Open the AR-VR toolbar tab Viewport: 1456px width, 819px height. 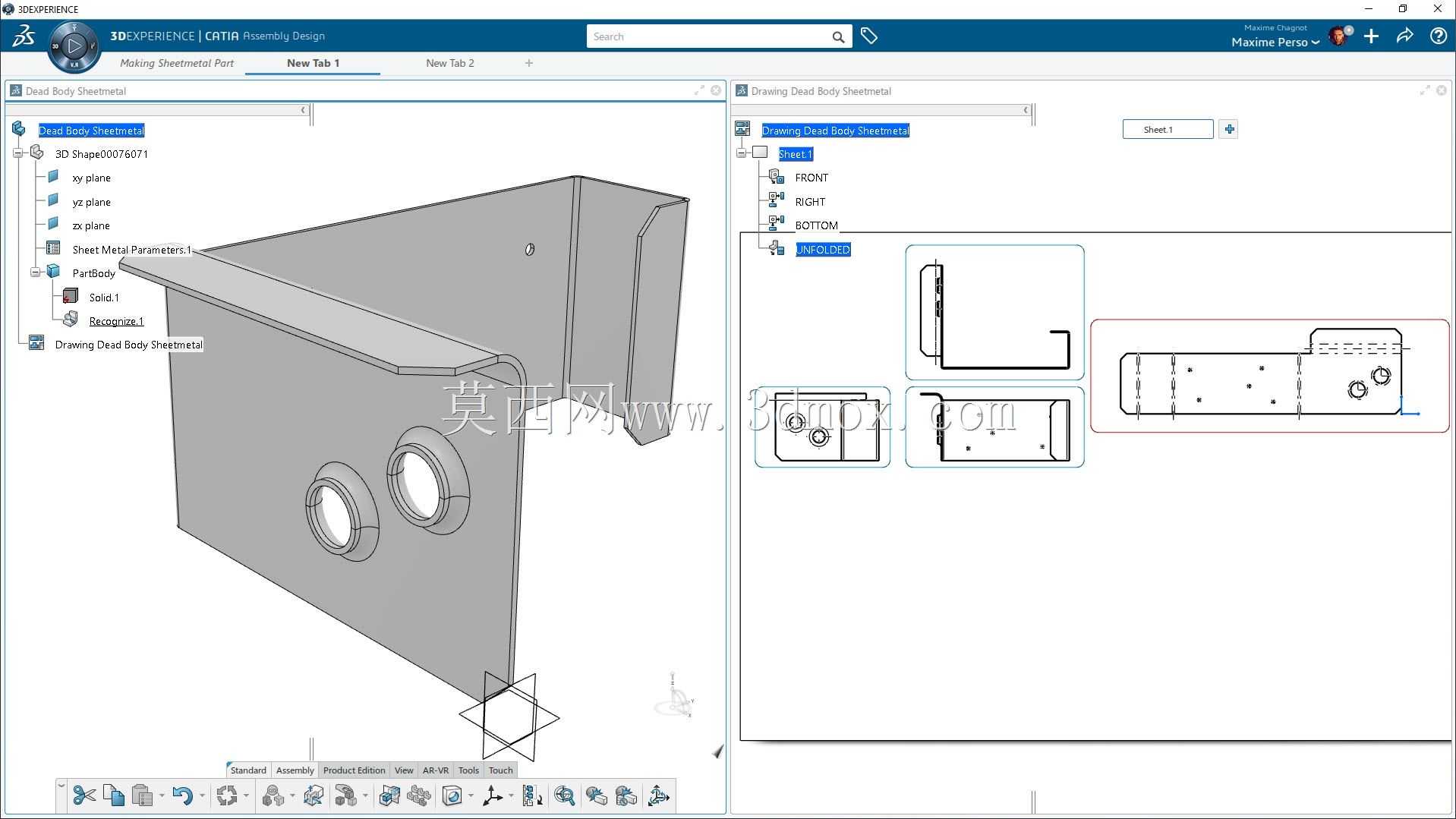click(436, 770)
